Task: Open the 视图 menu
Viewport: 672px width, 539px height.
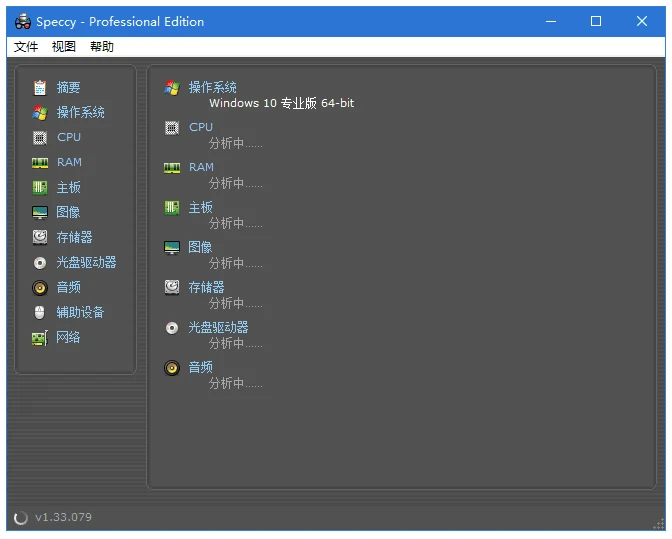Action: click(x=63, y=46)
